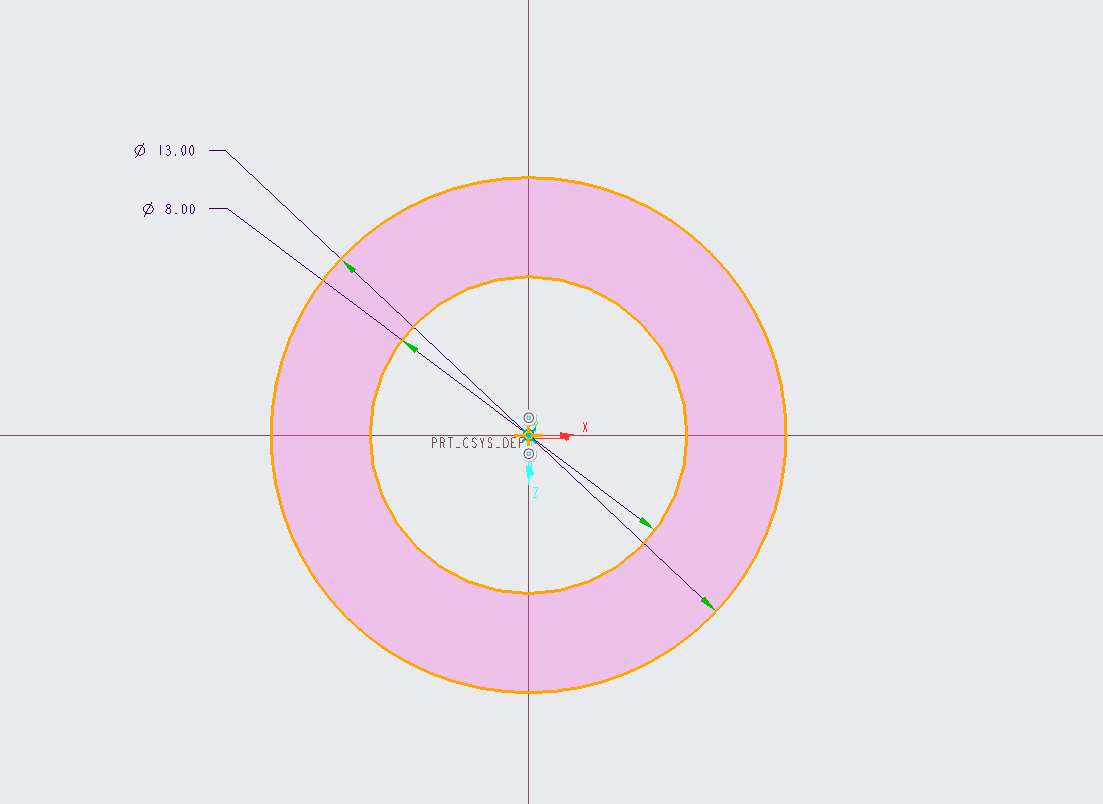Select the constraint symbol below the sketch origin
Image resolution: width=1103 pixels, height=804 pixels.
coord(529,454)
